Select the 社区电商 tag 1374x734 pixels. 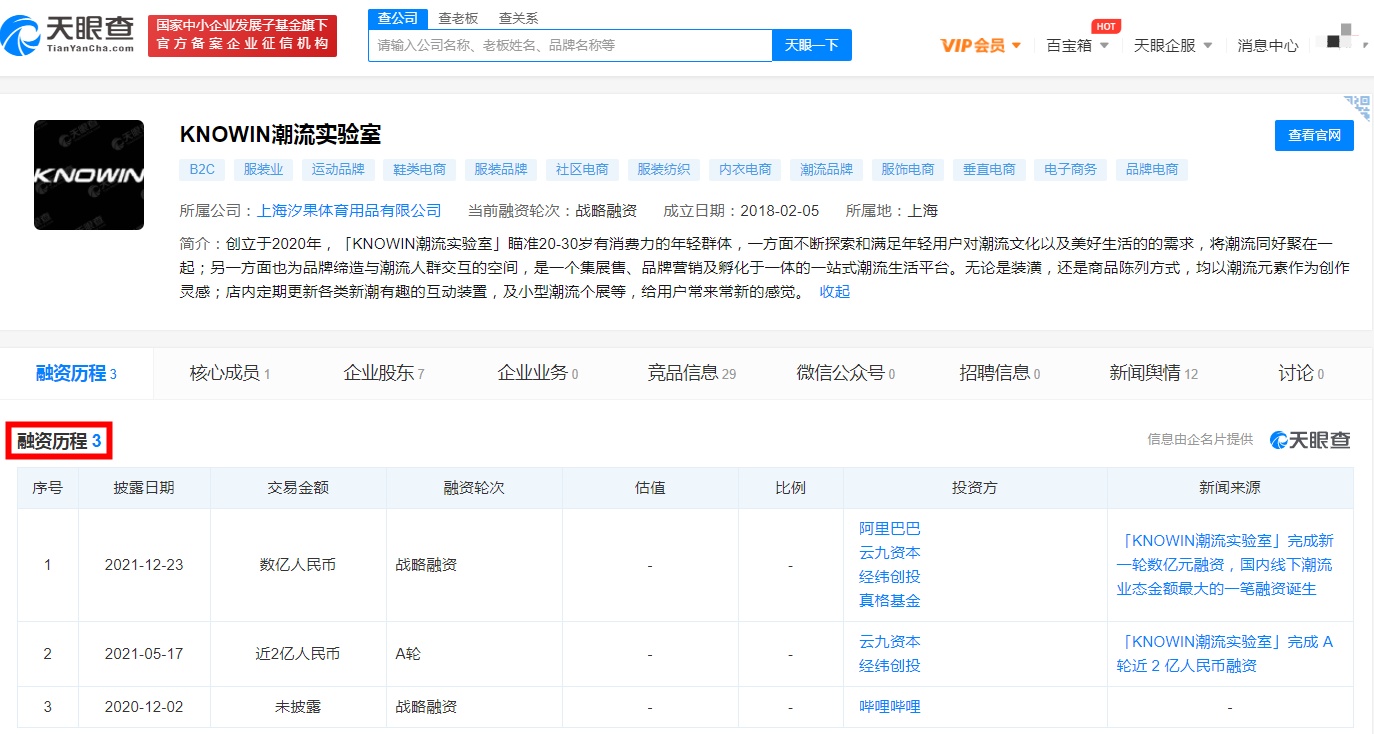[x=582, y=169]
